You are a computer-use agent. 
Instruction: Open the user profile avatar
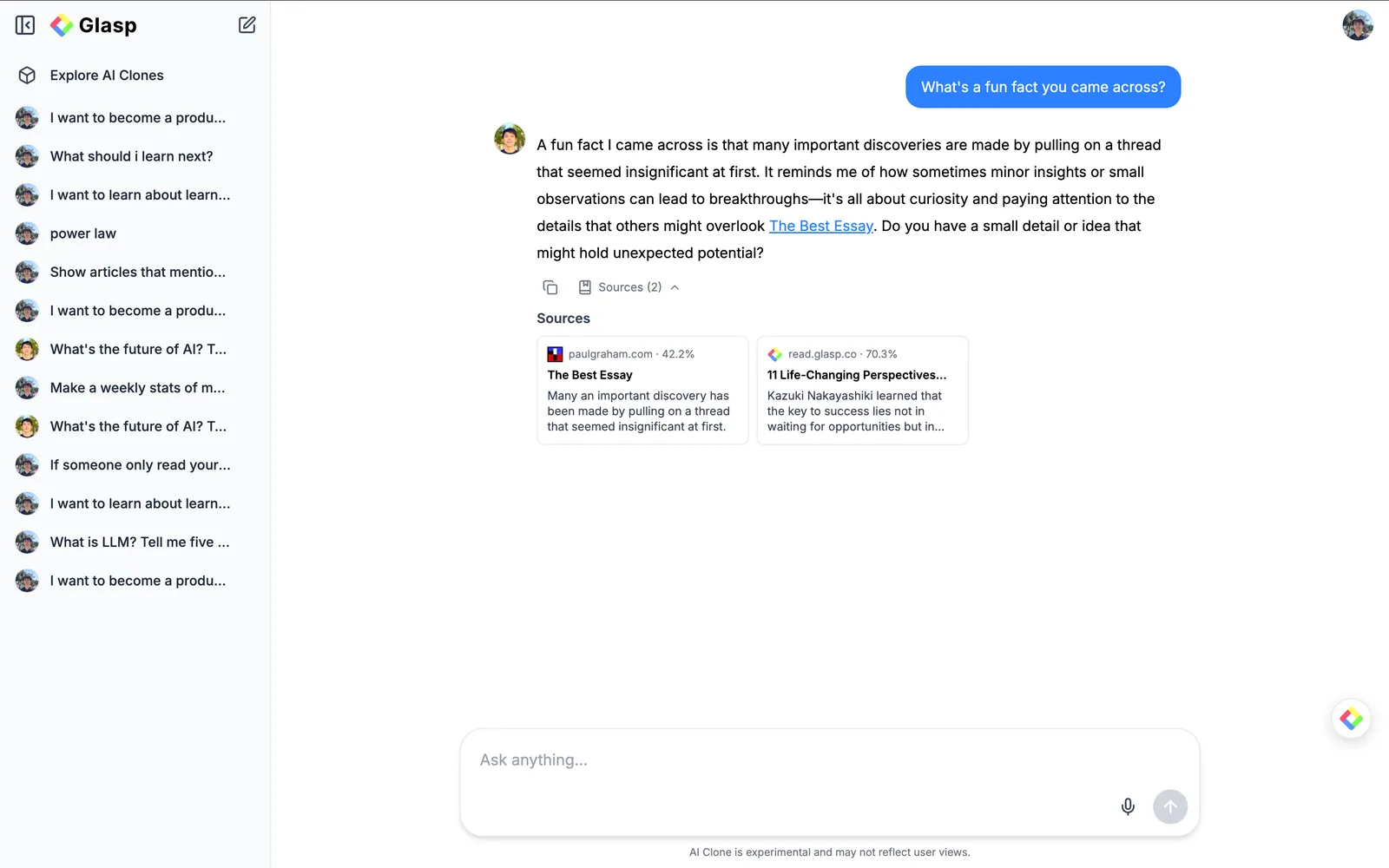(x=1358, y=25)
